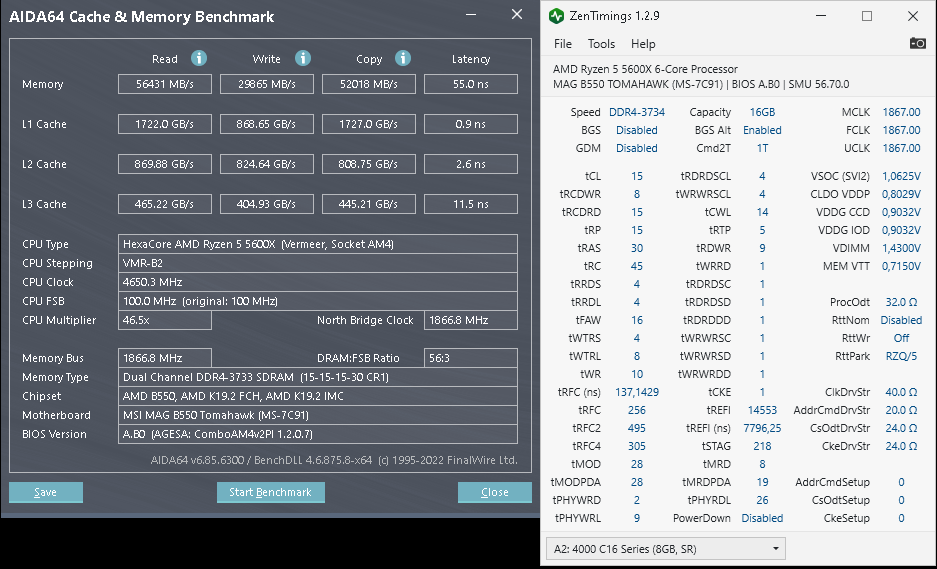The width and height of the screenshot is (937, 569).
Task: Click the CPU Clock value 4650.3 MHz
Action: pyautogui.click(x=318, y=282)
